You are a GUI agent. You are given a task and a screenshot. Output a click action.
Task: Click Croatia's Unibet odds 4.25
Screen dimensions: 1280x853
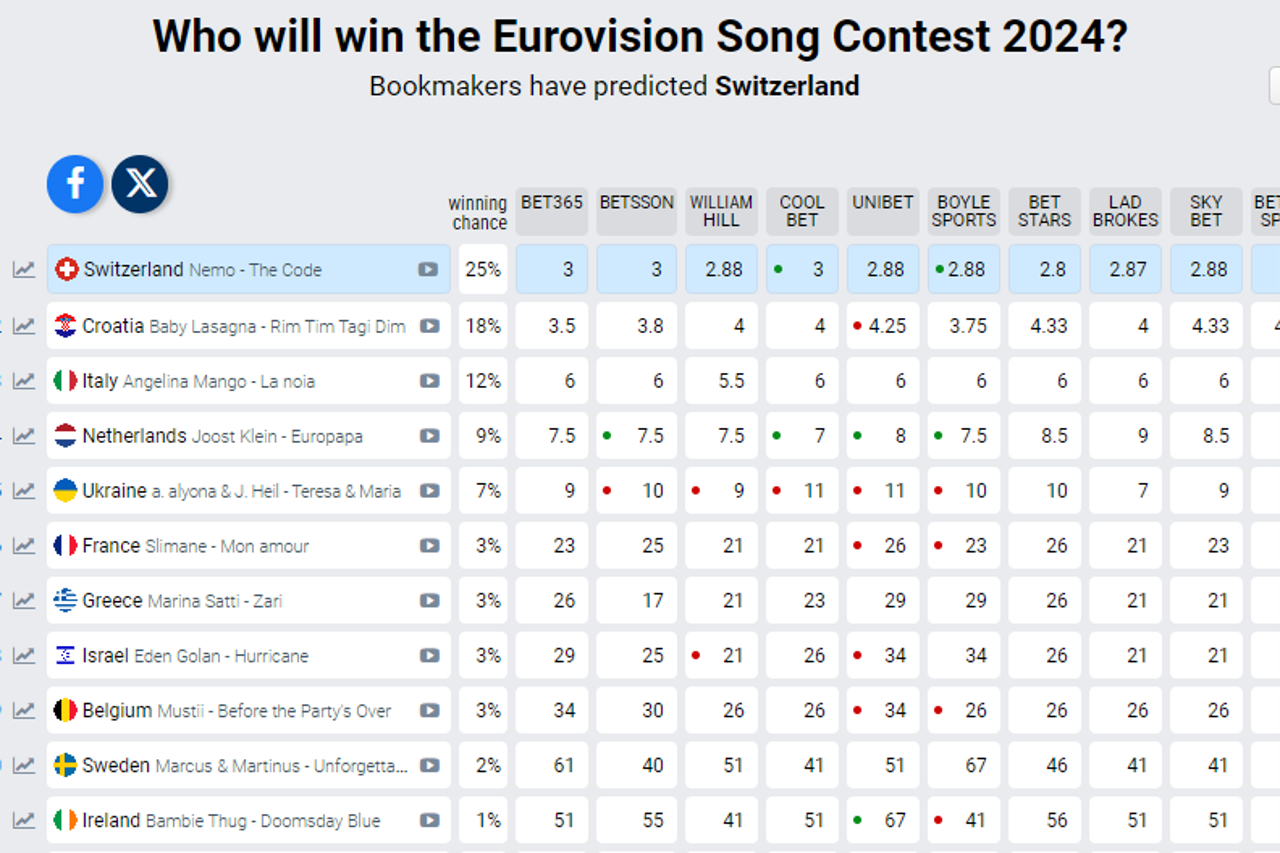coord(885,326)
